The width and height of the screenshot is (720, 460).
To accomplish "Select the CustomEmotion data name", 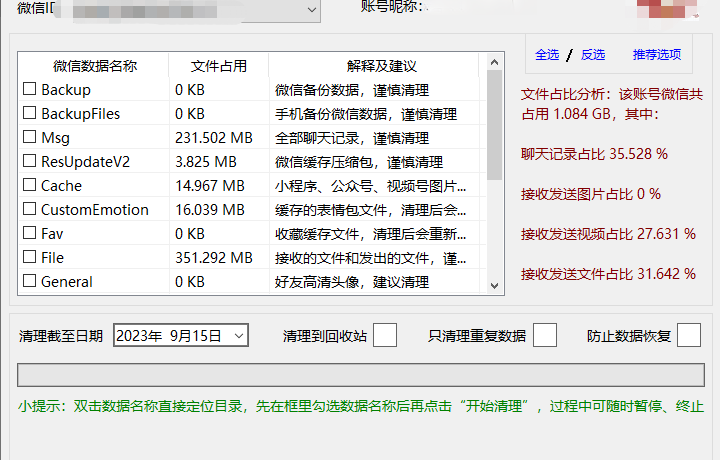I will (95, 210).
